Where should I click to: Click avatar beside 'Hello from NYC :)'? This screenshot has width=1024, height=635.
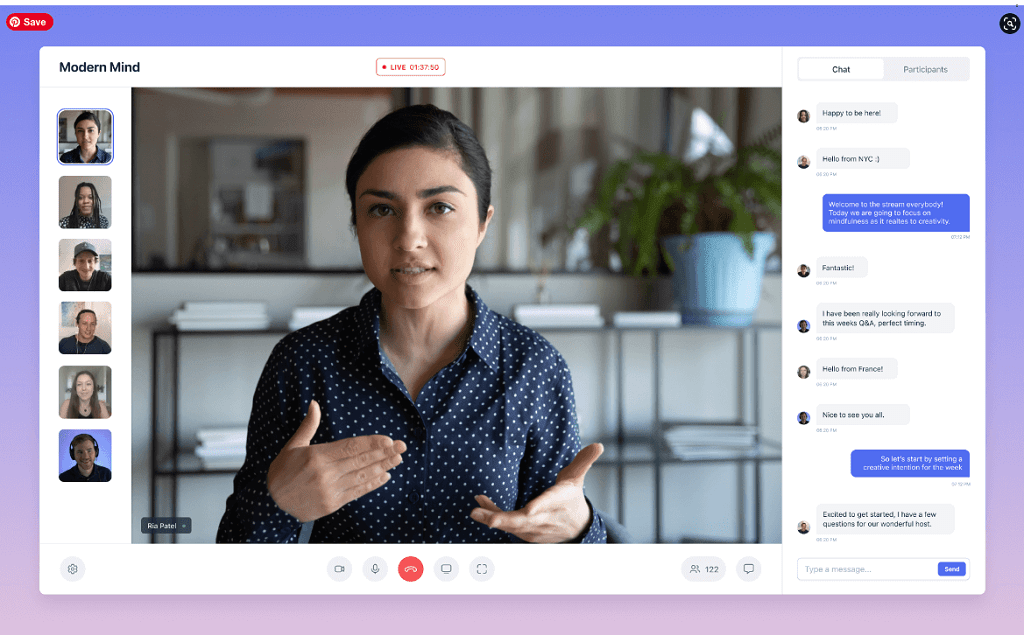tap(804, 162)
